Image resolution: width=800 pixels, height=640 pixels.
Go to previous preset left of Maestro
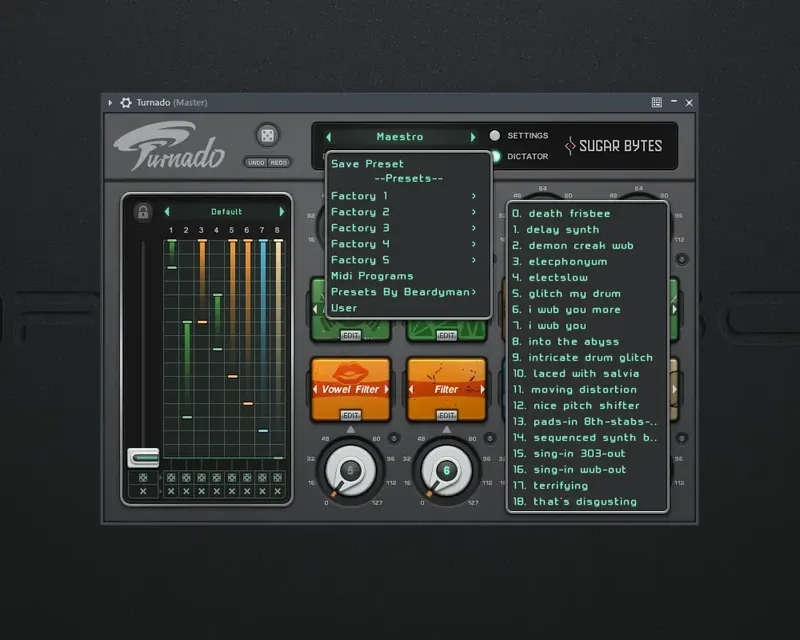pyautogui.click(x=329, y=137)
